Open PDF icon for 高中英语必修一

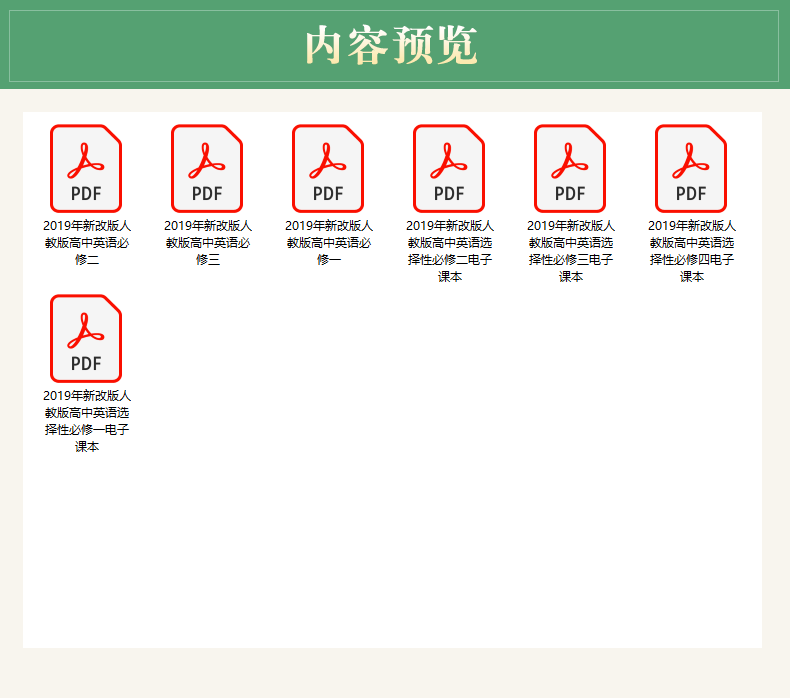pyautogui.click(x=328, y=168)
